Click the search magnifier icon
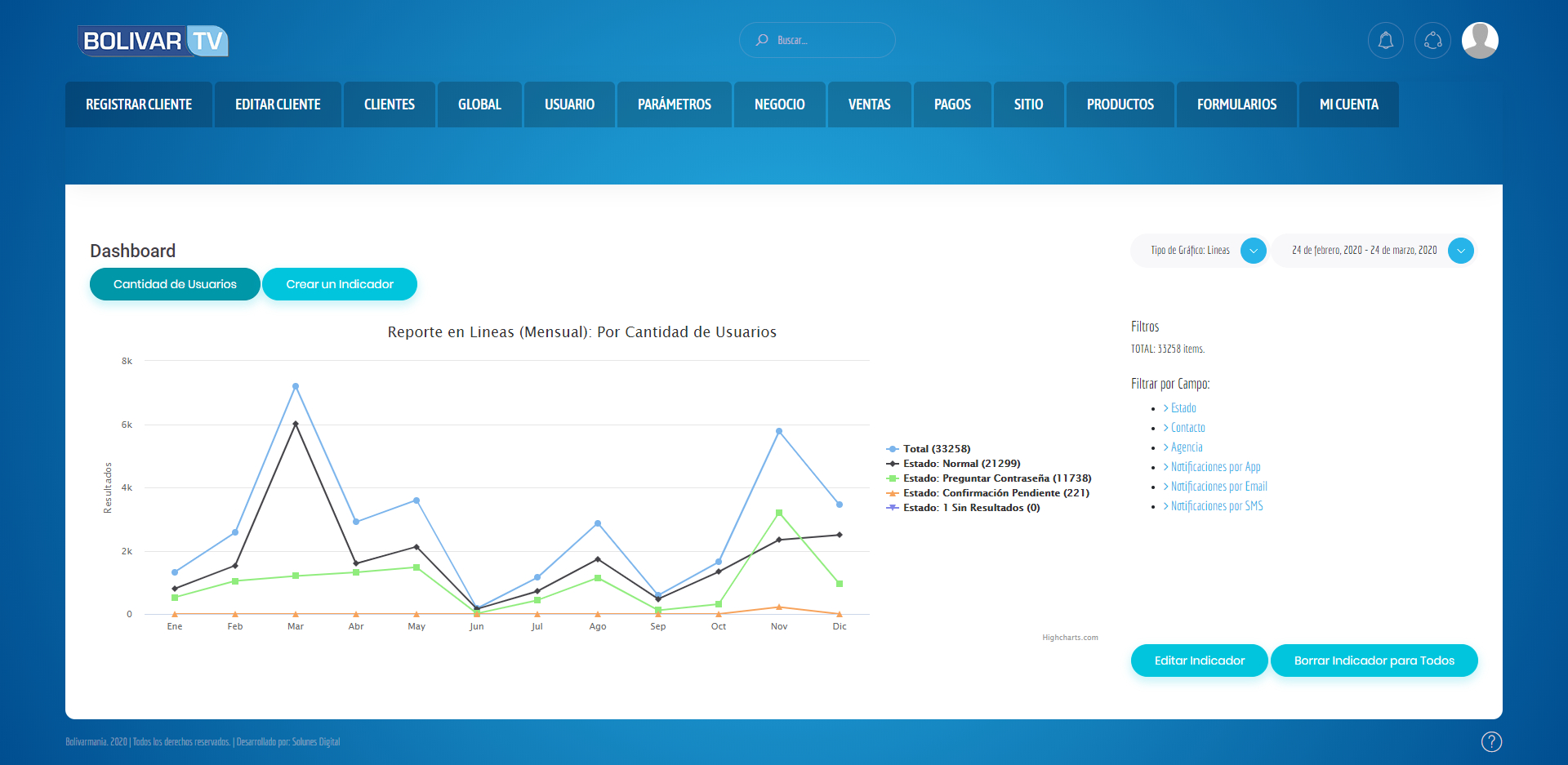Viewport: 1568px width, 765px height. tap(762, 39)
